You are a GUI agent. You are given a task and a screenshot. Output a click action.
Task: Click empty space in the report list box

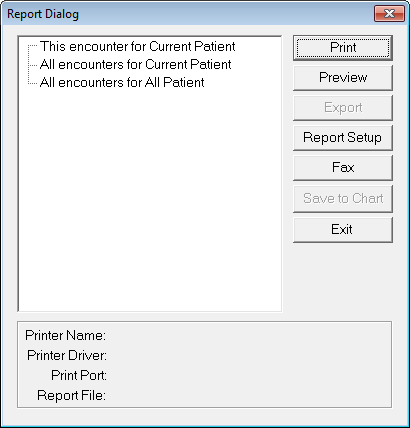[150, 200]
